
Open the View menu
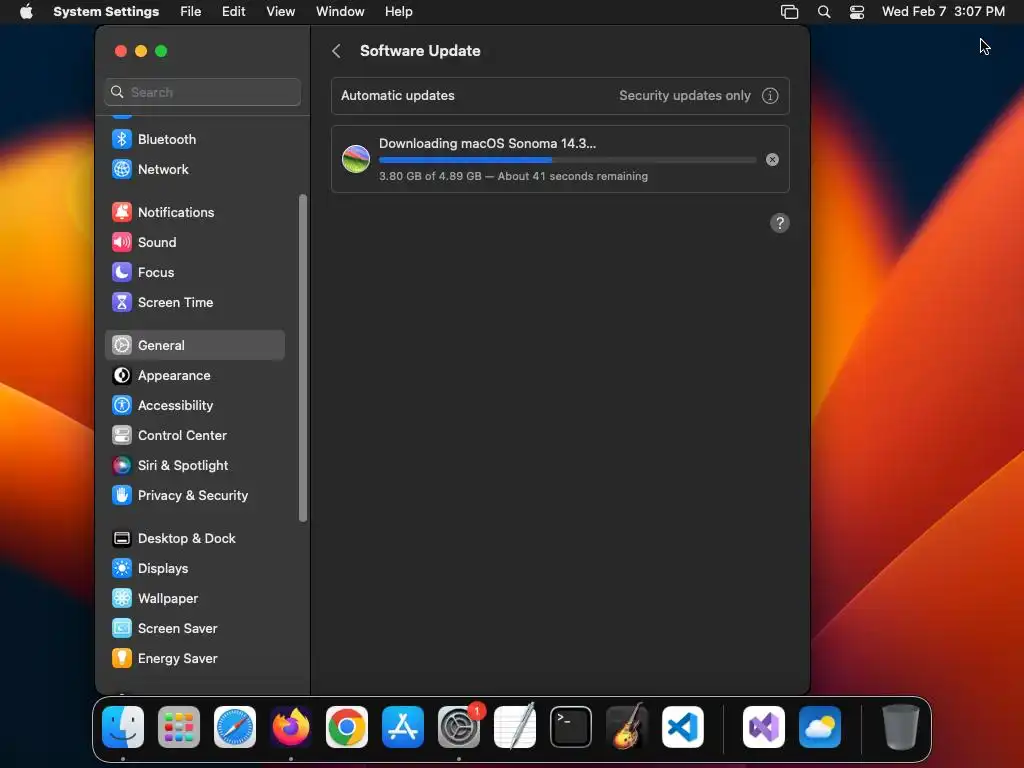pyautogui.click(x=280, y=12)
